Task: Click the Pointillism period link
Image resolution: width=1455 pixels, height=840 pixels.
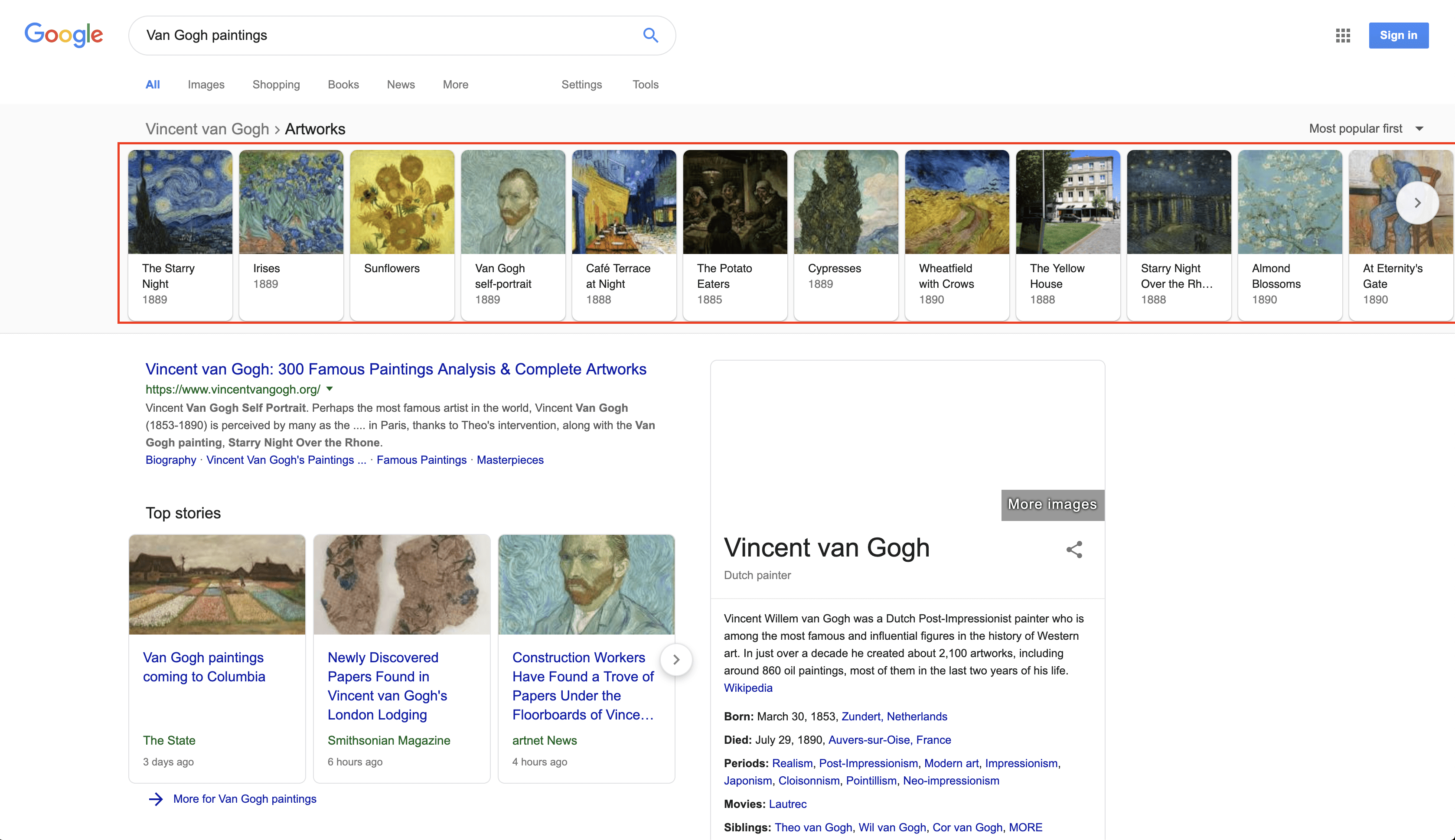Action: pyautogui.click(x=871, y=781)
